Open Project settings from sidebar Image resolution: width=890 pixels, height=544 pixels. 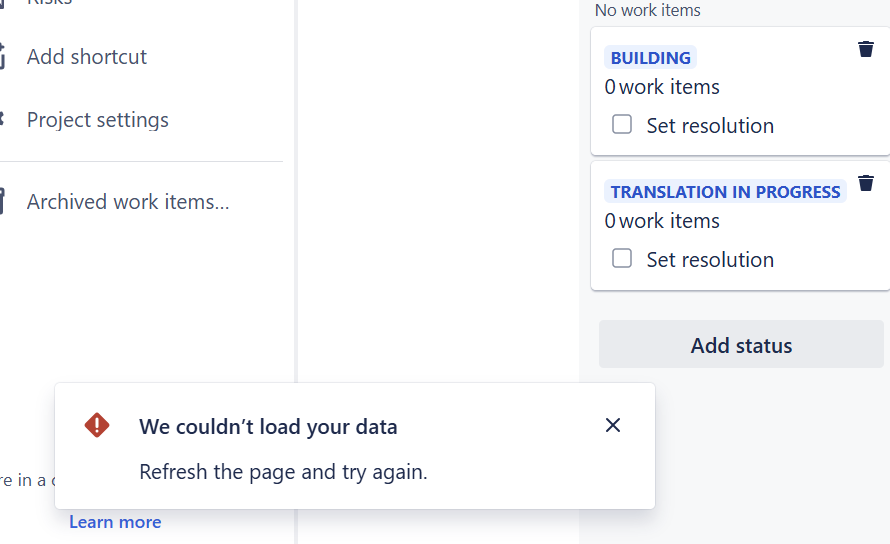point(98,120)
